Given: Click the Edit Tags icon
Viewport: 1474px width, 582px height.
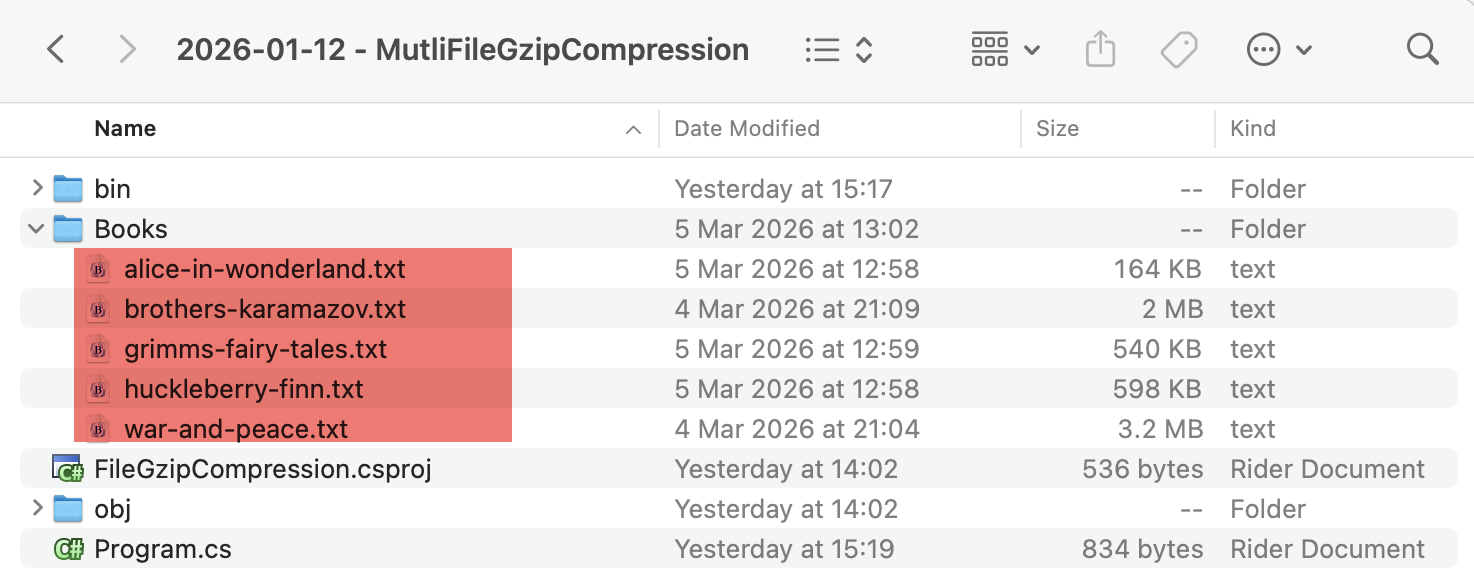Looking at the screenshot, I should tap(1179, 49).
